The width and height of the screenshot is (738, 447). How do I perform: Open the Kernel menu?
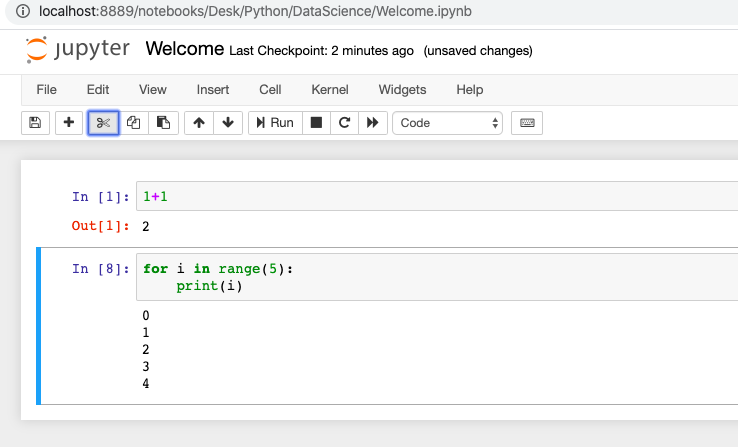point(330,89)
